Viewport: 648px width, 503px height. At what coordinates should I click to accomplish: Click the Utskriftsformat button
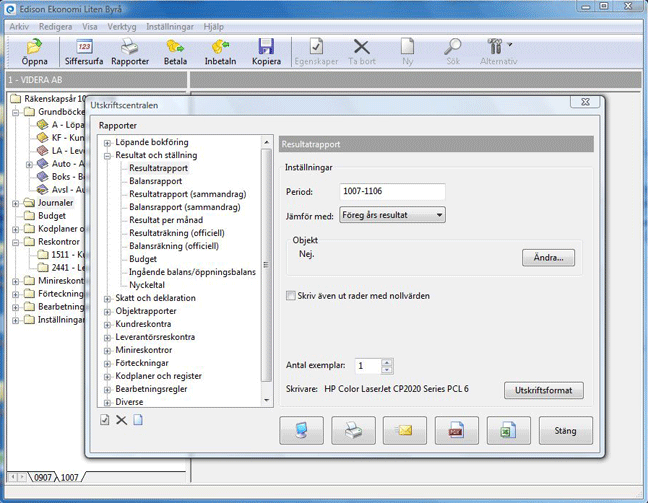(544, 390)
